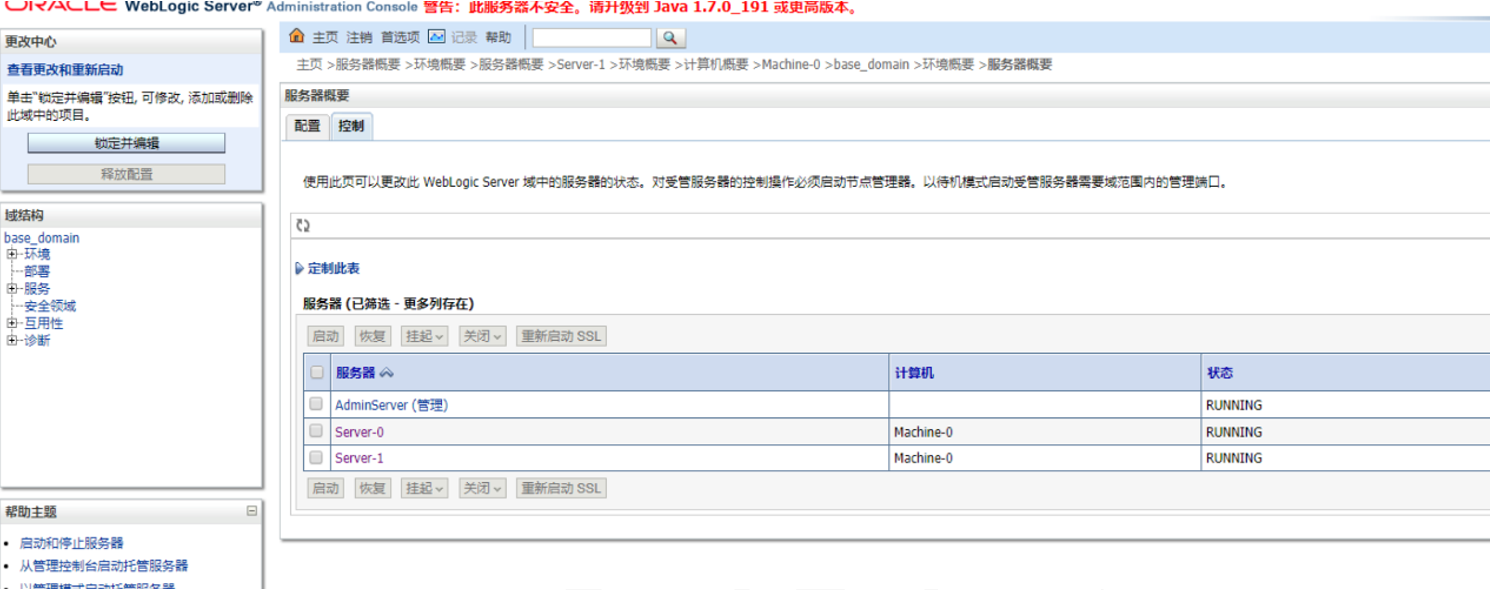
Task: Click Machine-0 cell in the Server-1 row
Action: pyautogui.click(x=923, y=458)
